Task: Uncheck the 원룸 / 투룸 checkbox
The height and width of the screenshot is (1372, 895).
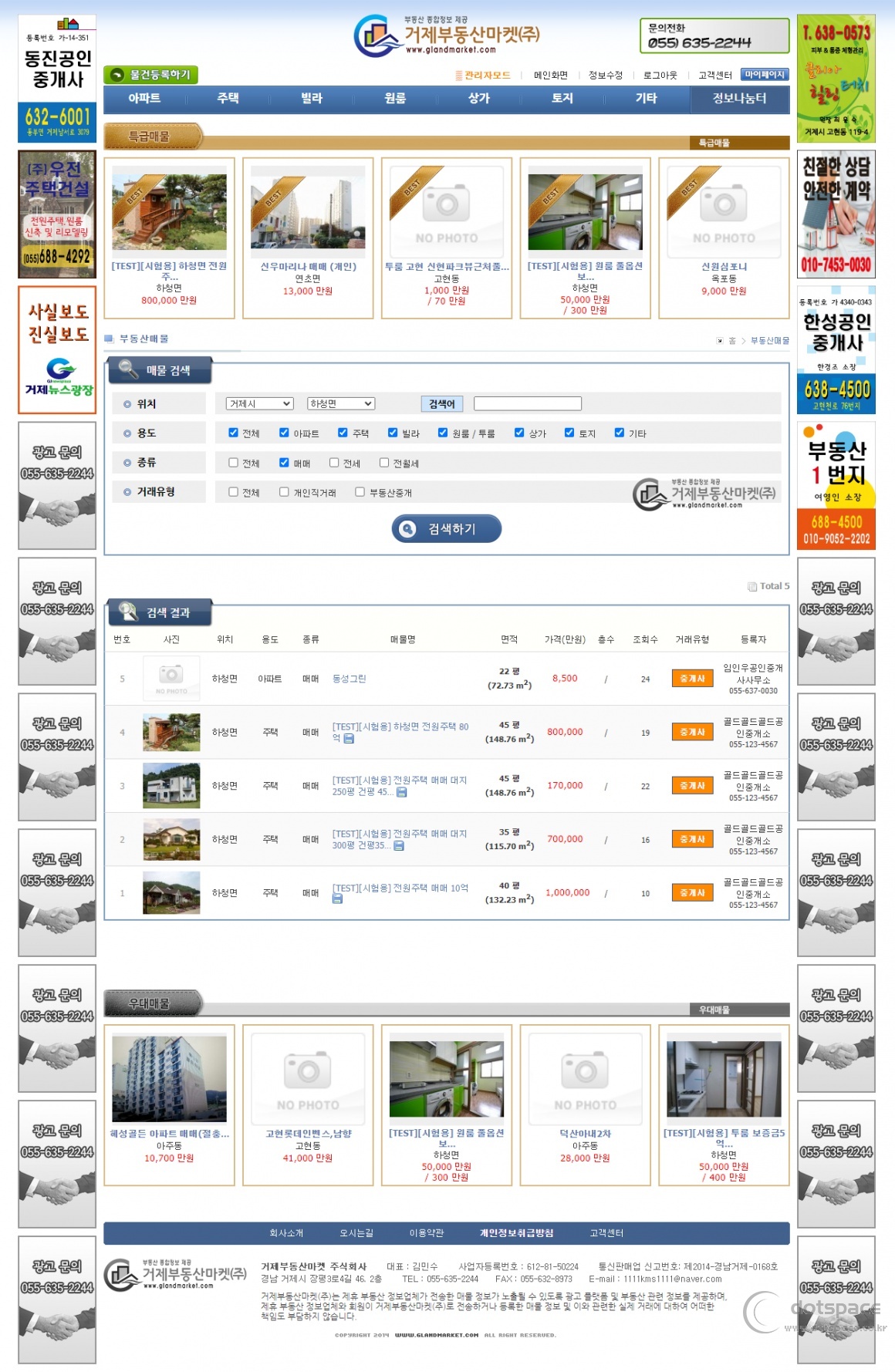Action: click(x=443, y=433)
